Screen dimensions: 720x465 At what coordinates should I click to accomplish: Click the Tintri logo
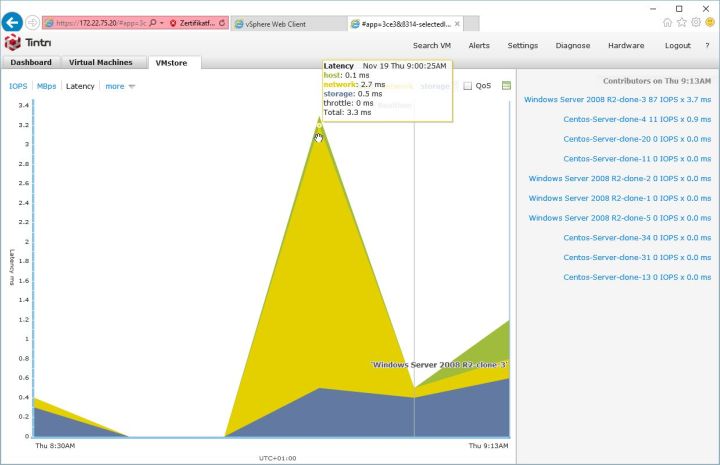(28, 44)
